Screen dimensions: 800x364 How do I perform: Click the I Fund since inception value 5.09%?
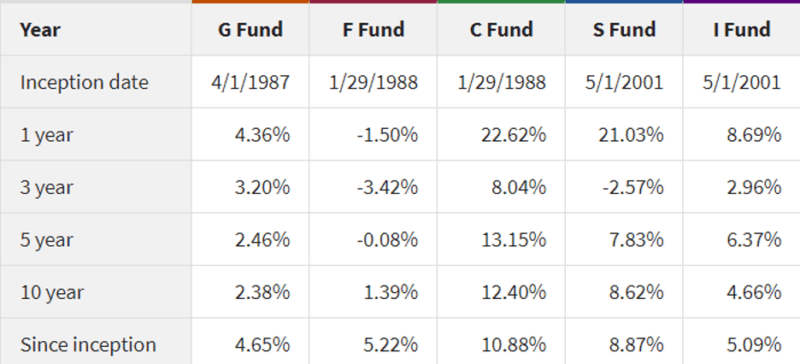(754, 345)
